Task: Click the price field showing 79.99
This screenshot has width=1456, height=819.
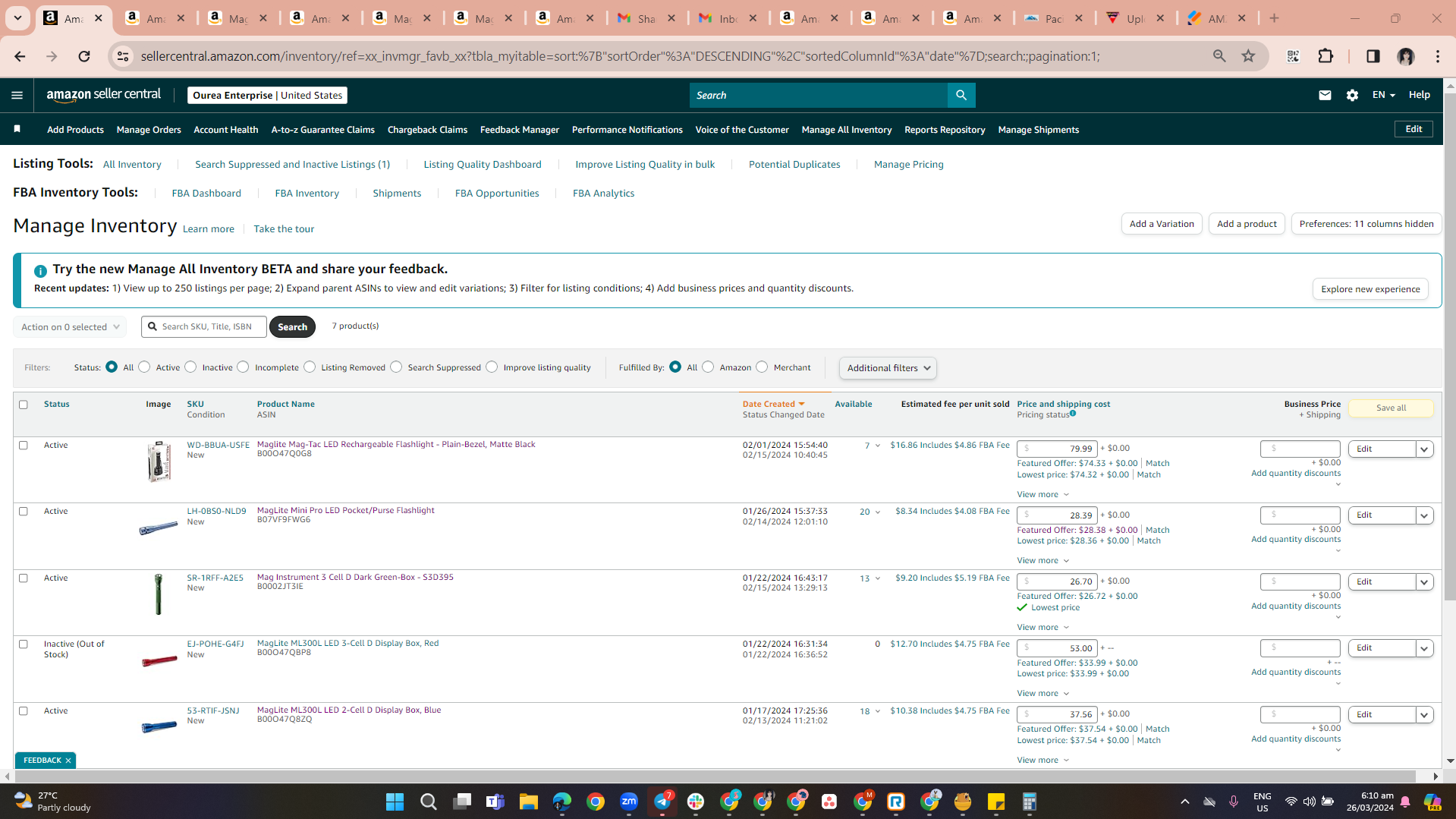Action: tap(1057, 449)
